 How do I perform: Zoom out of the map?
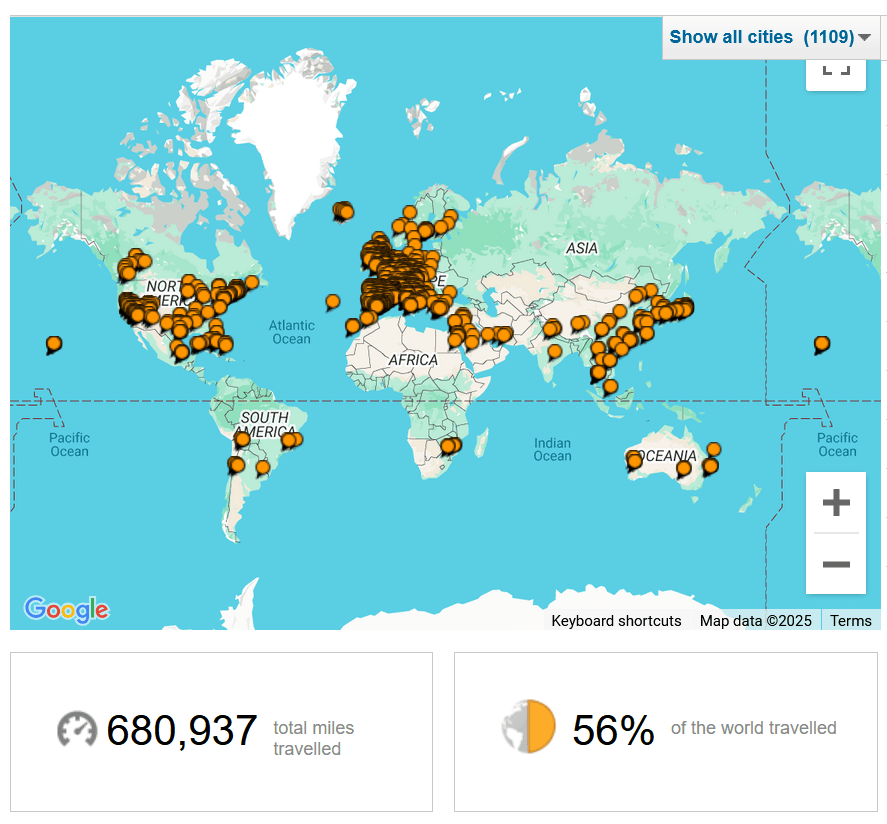click(835, 564)
